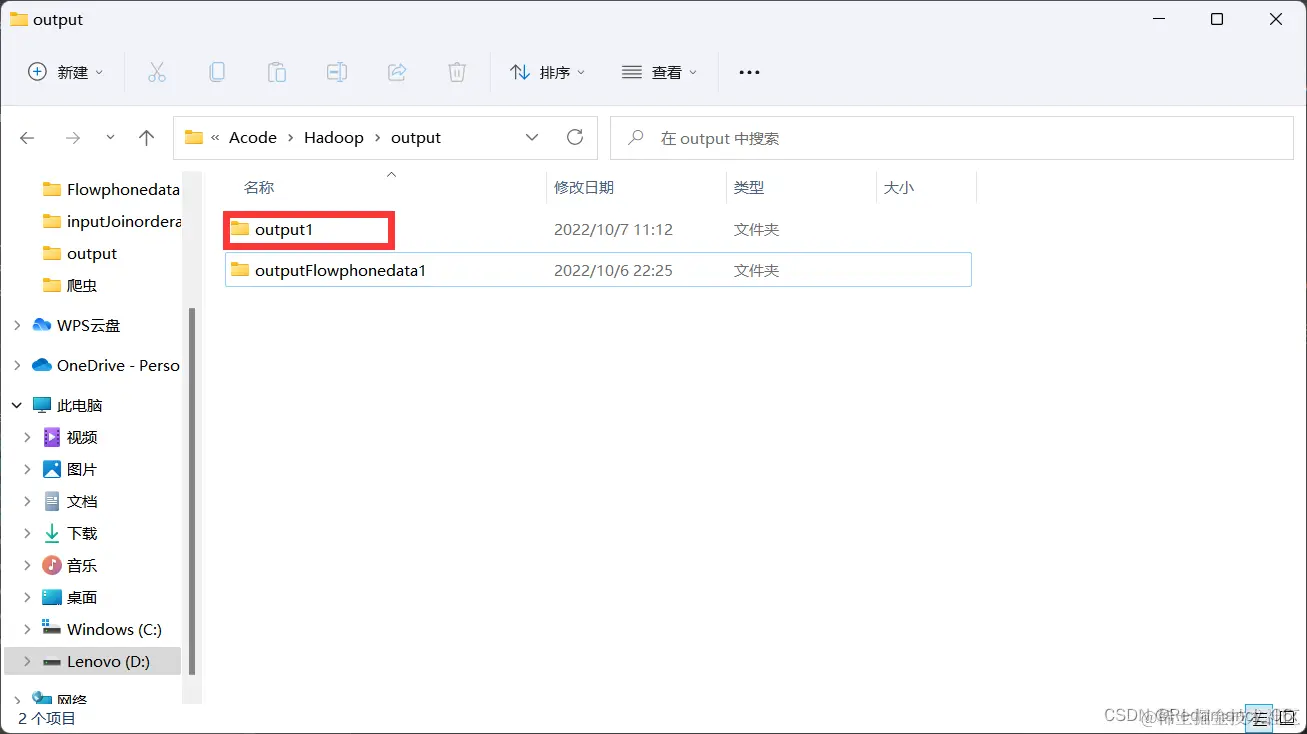Expand the 音乐 tree node

28,566
